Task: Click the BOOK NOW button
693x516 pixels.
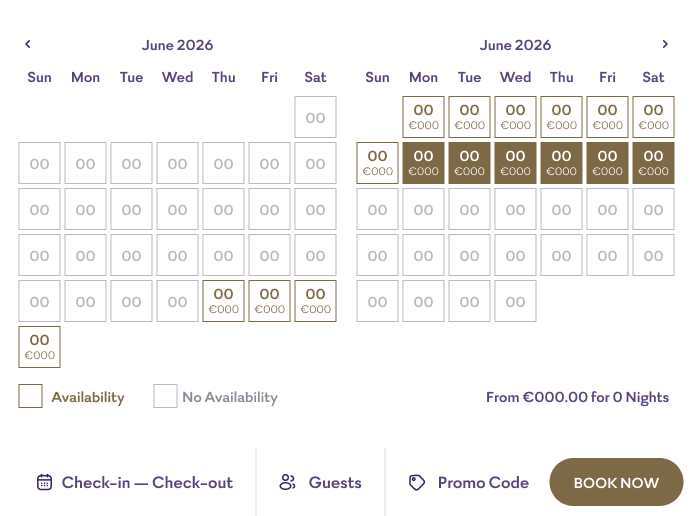Action: [616, 482]
